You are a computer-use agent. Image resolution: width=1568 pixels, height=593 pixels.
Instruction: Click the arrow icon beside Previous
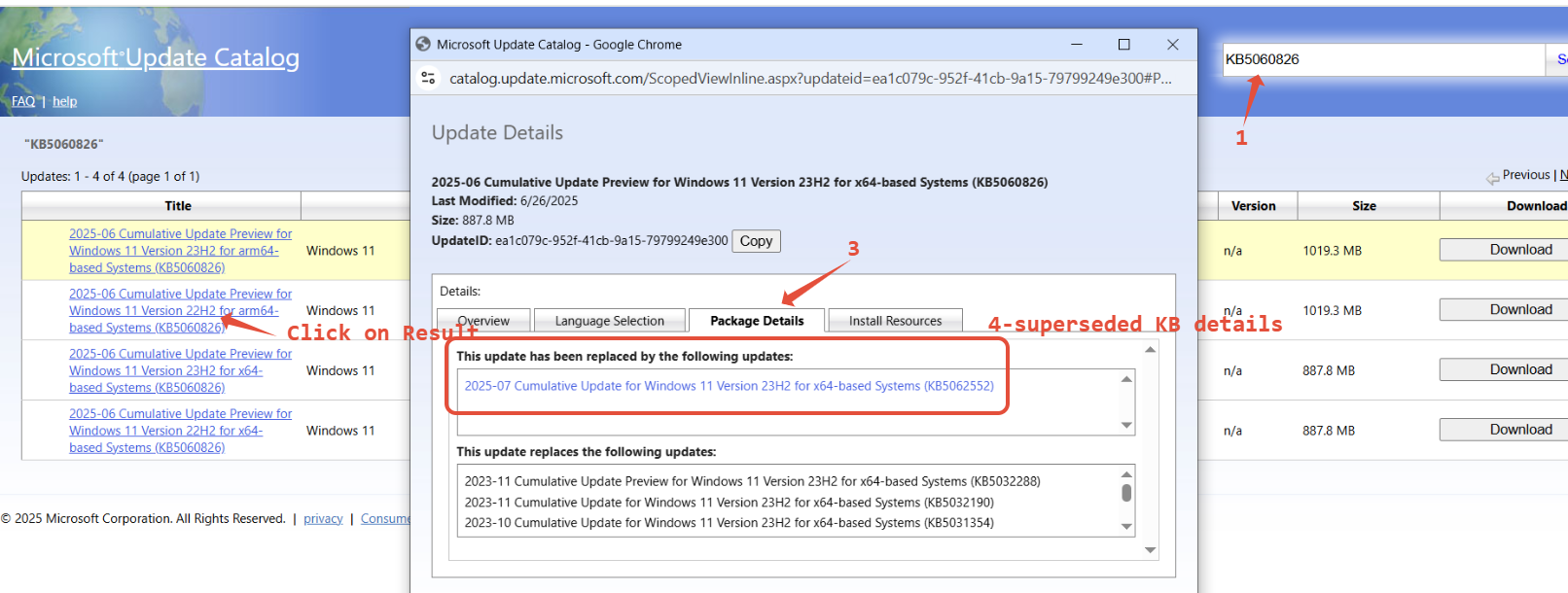coord(1492,178)
